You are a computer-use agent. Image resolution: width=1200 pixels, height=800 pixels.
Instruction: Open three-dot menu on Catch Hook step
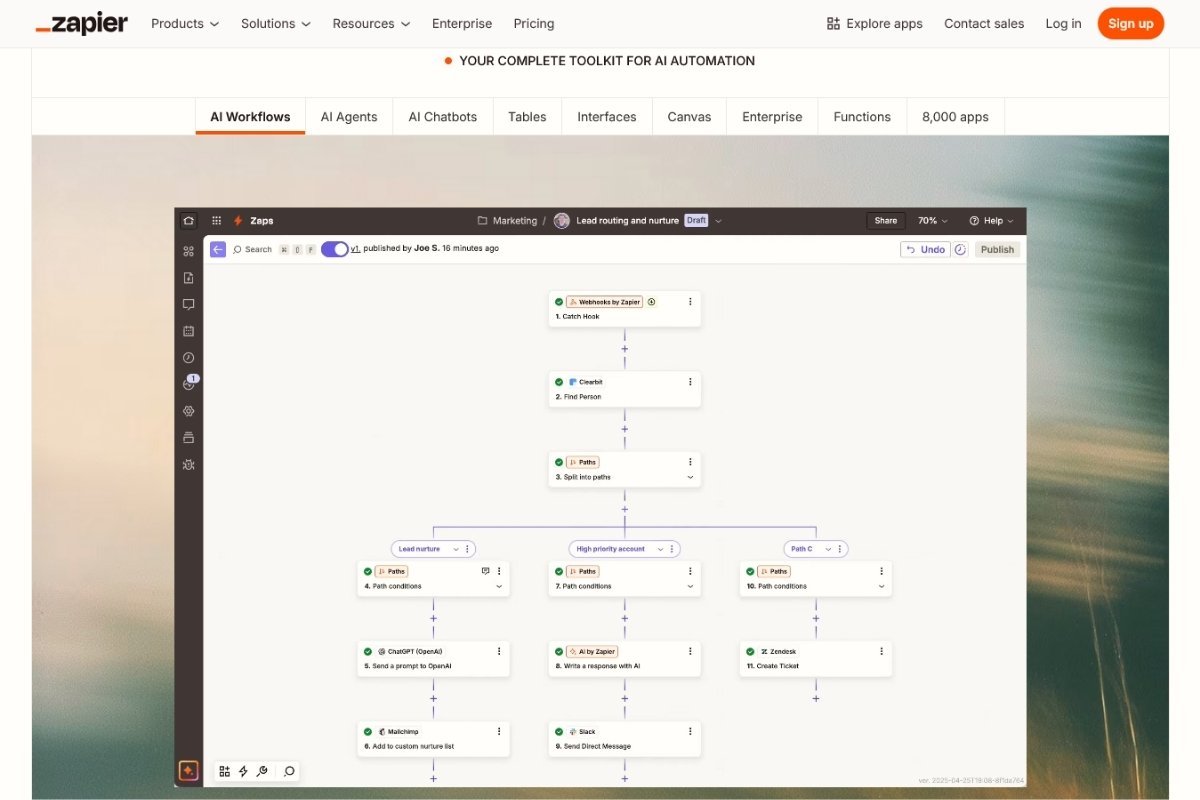(690, 301)
